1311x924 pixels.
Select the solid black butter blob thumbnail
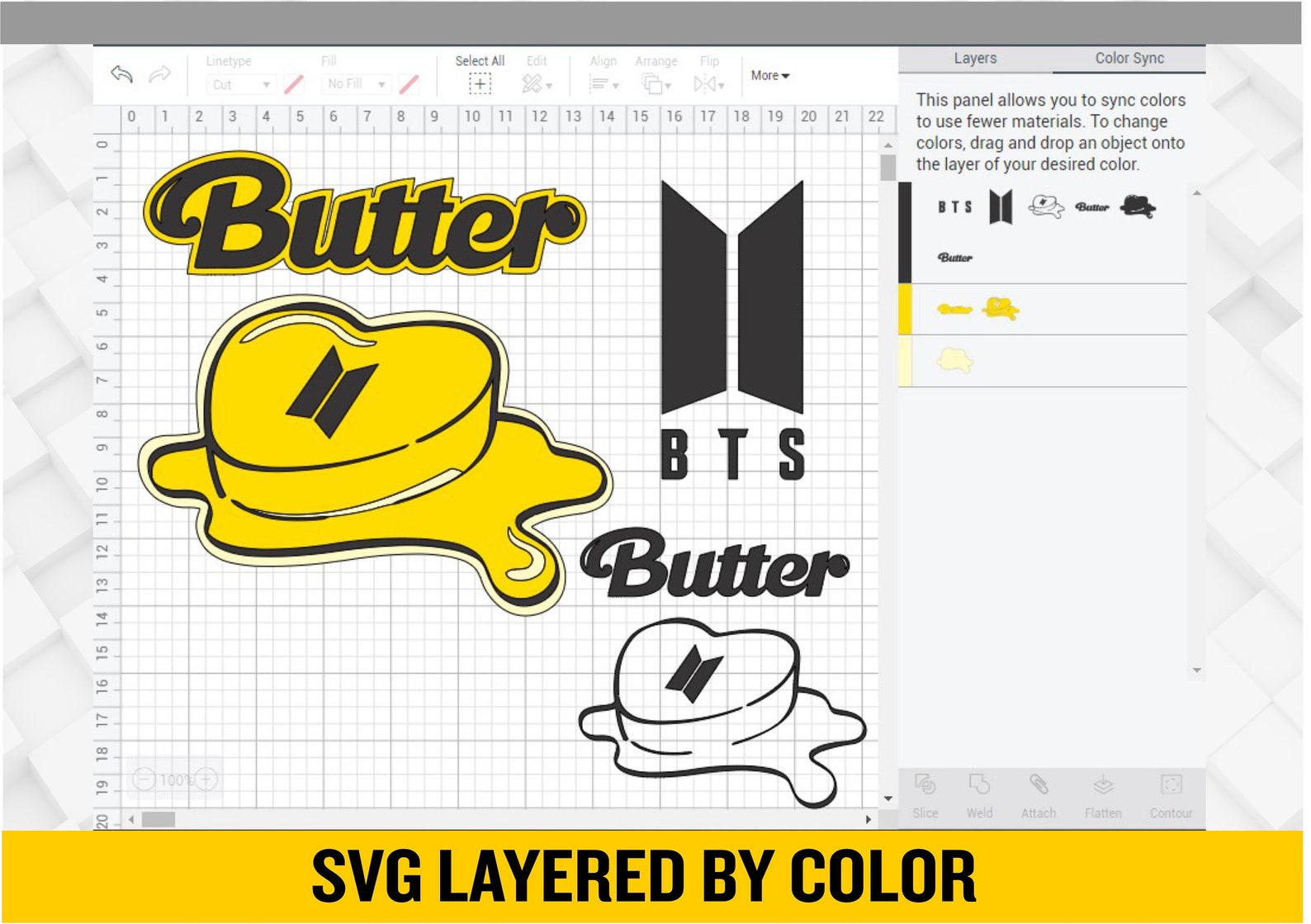click(1138, 206)
